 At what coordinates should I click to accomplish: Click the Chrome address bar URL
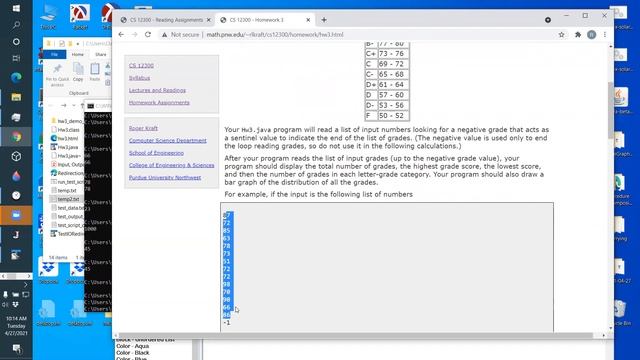(x=275, y=35)
